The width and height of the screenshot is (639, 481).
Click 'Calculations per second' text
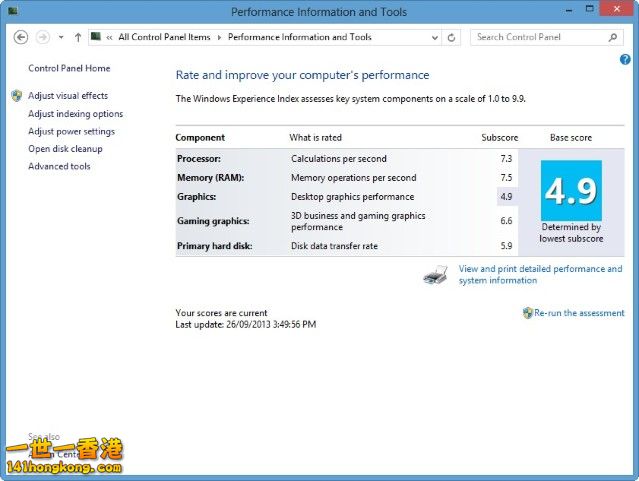[x=339, y=159]
